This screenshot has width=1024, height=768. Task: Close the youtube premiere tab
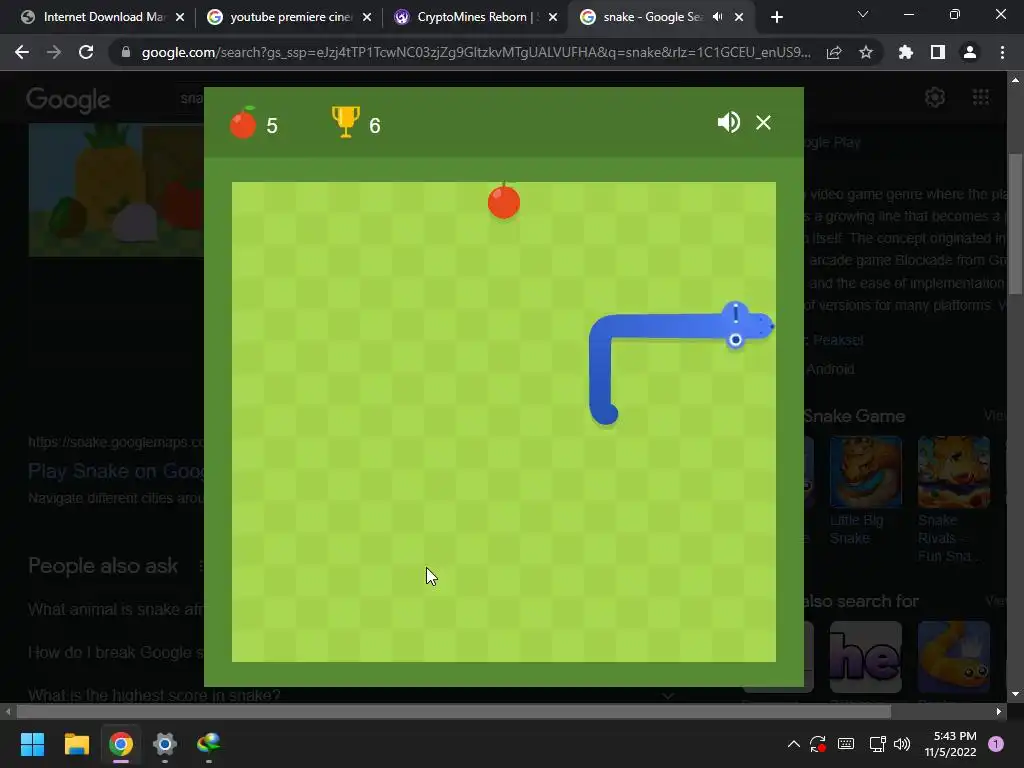point(367,17)
